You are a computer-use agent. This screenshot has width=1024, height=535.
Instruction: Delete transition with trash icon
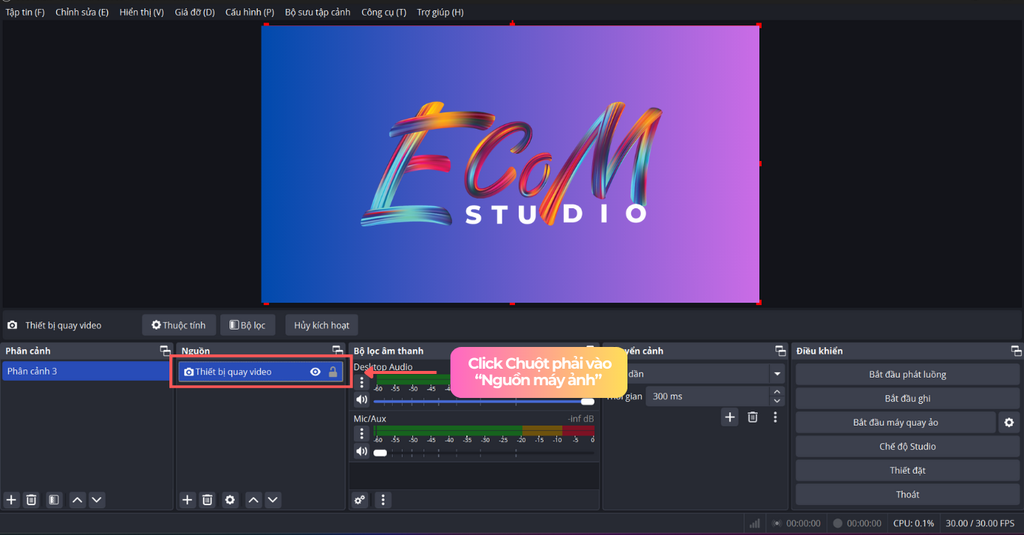pyautogui.click(x=752, y=417)
